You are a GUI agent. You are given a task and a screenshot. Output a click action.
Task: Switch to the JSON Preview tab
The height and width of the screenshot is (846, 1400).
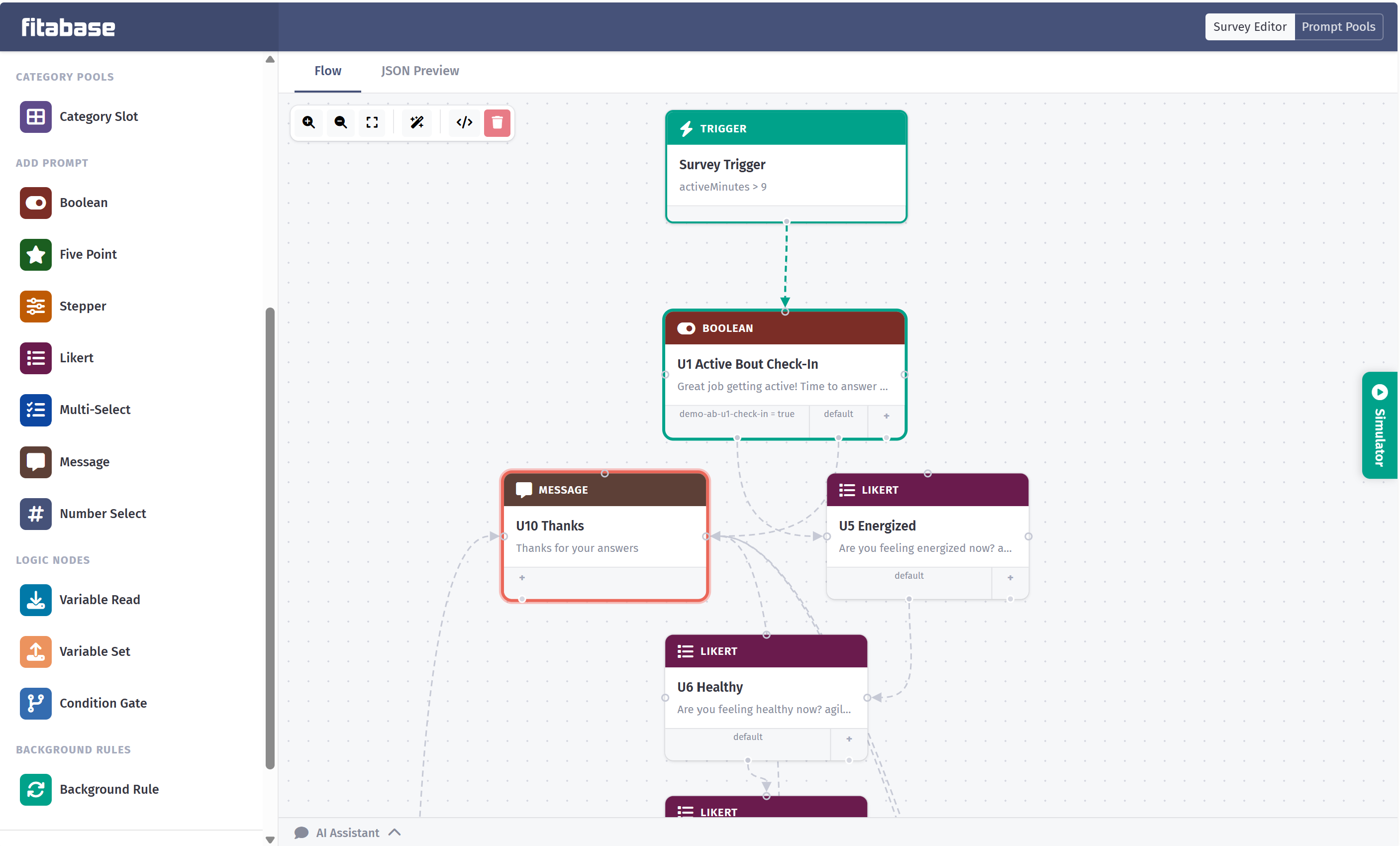pos(420,71)
